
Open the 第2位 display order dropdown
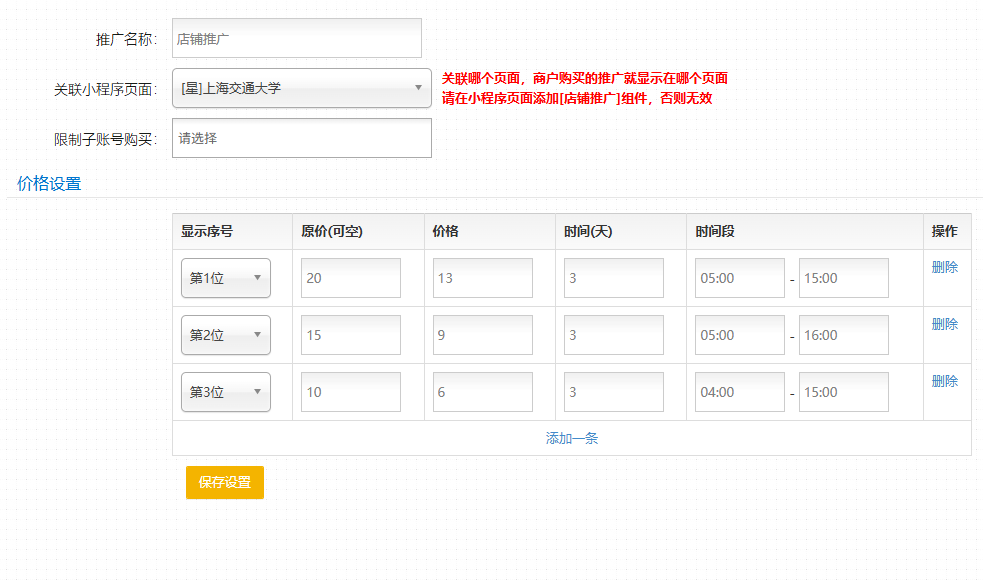tap(225, 335)
